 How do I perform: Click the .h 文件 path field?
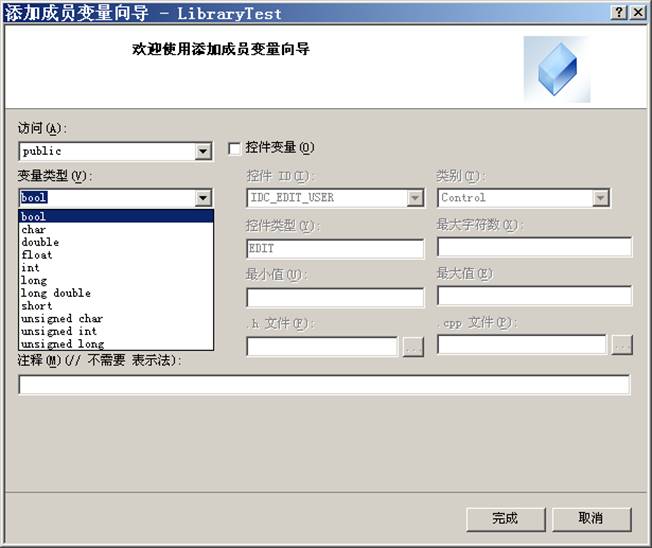pos(322,346)
